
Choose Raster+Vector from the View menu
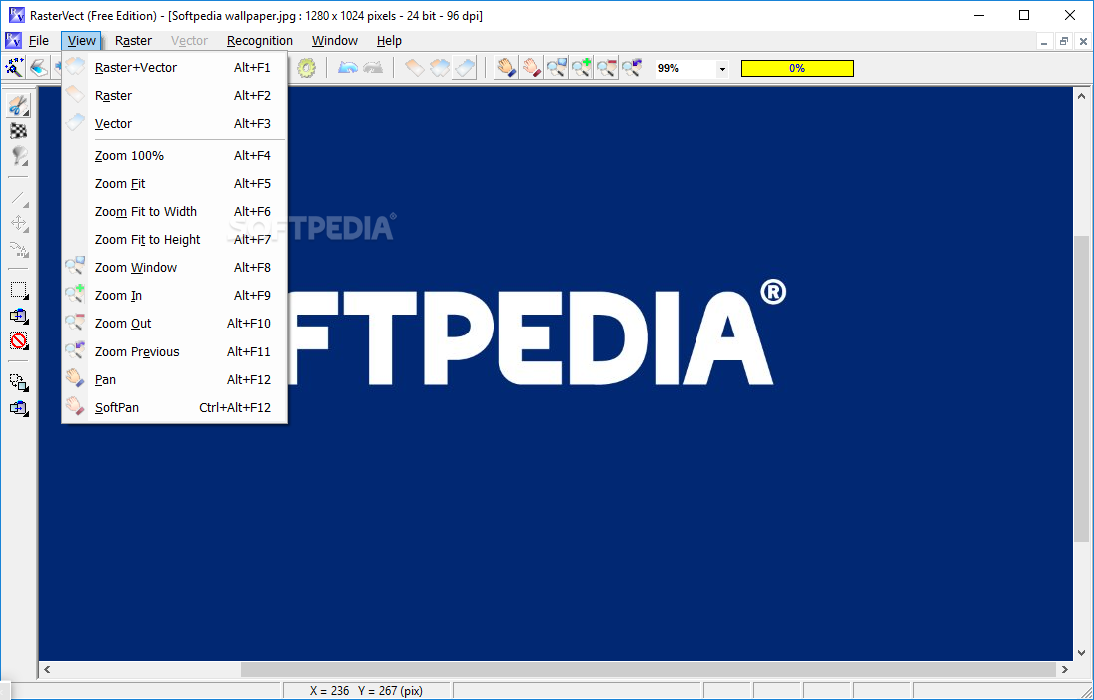coord(174,68)
